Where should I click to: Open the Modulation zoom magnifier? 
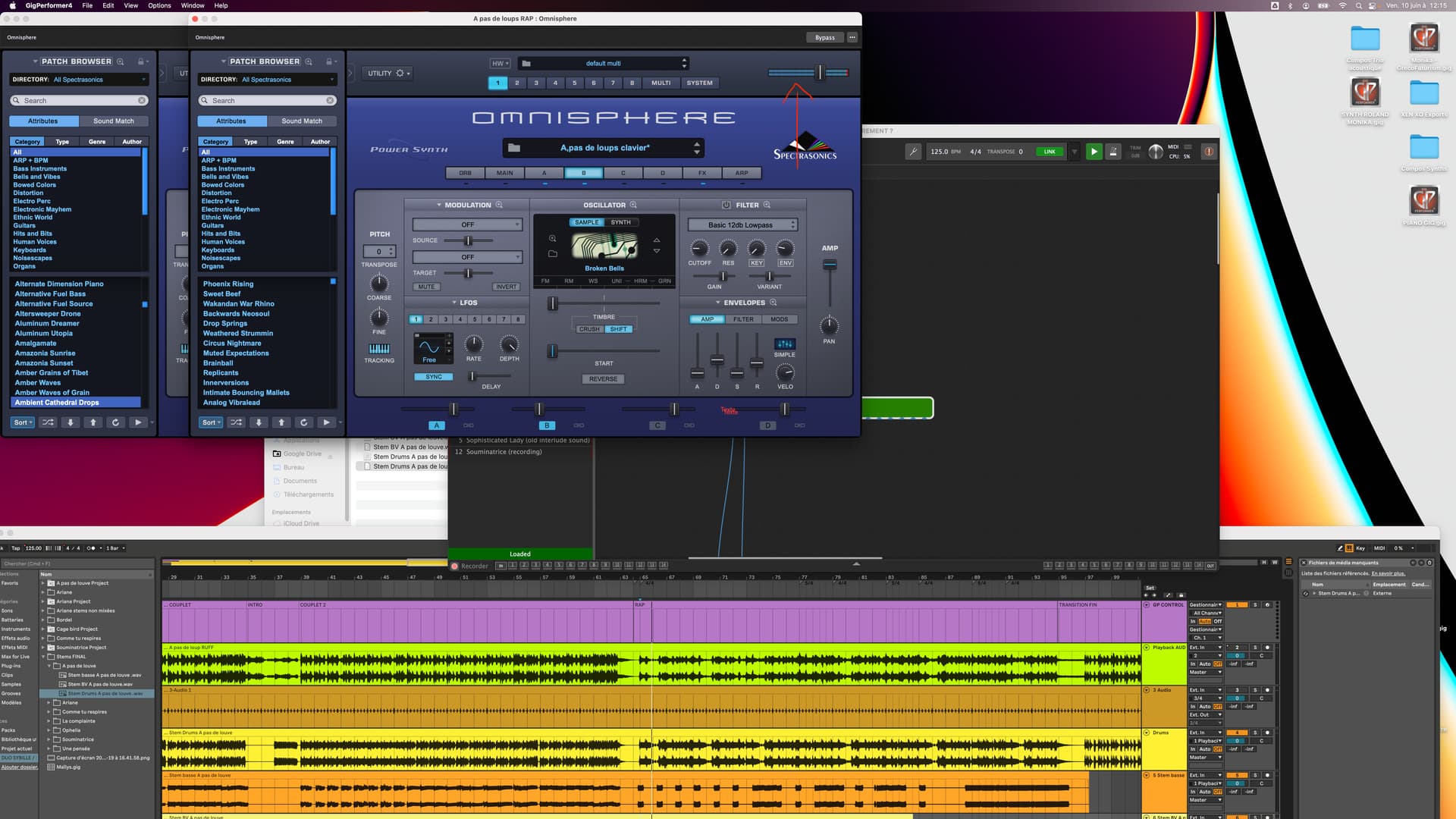(x=499, y=205)
